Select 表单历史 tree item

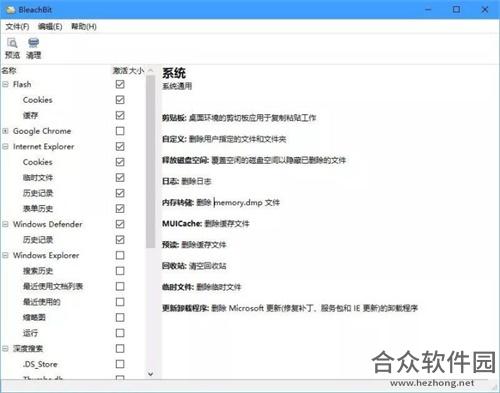coord(38,209)
